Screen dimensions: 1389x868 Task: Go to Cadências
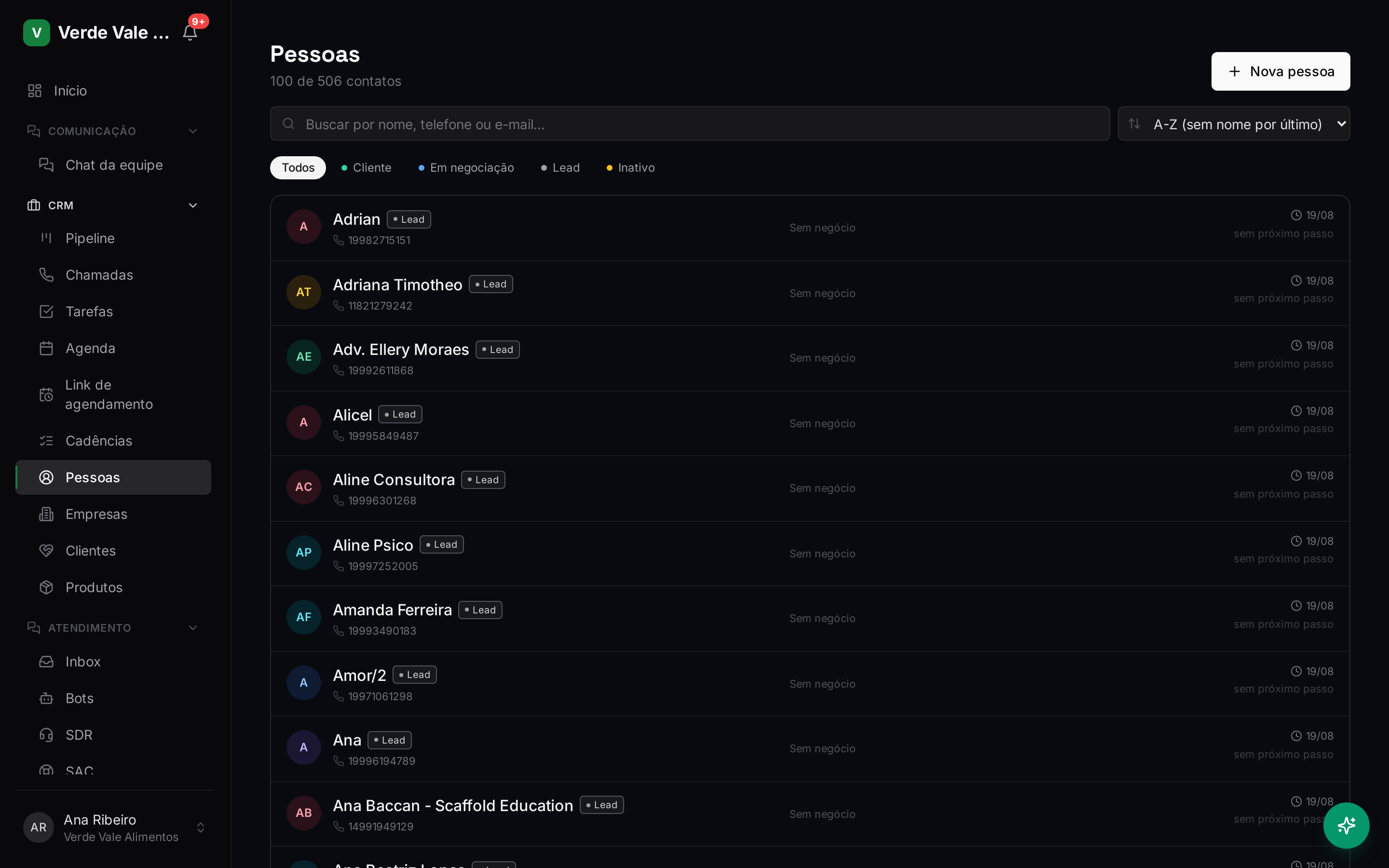pos(114,441)
